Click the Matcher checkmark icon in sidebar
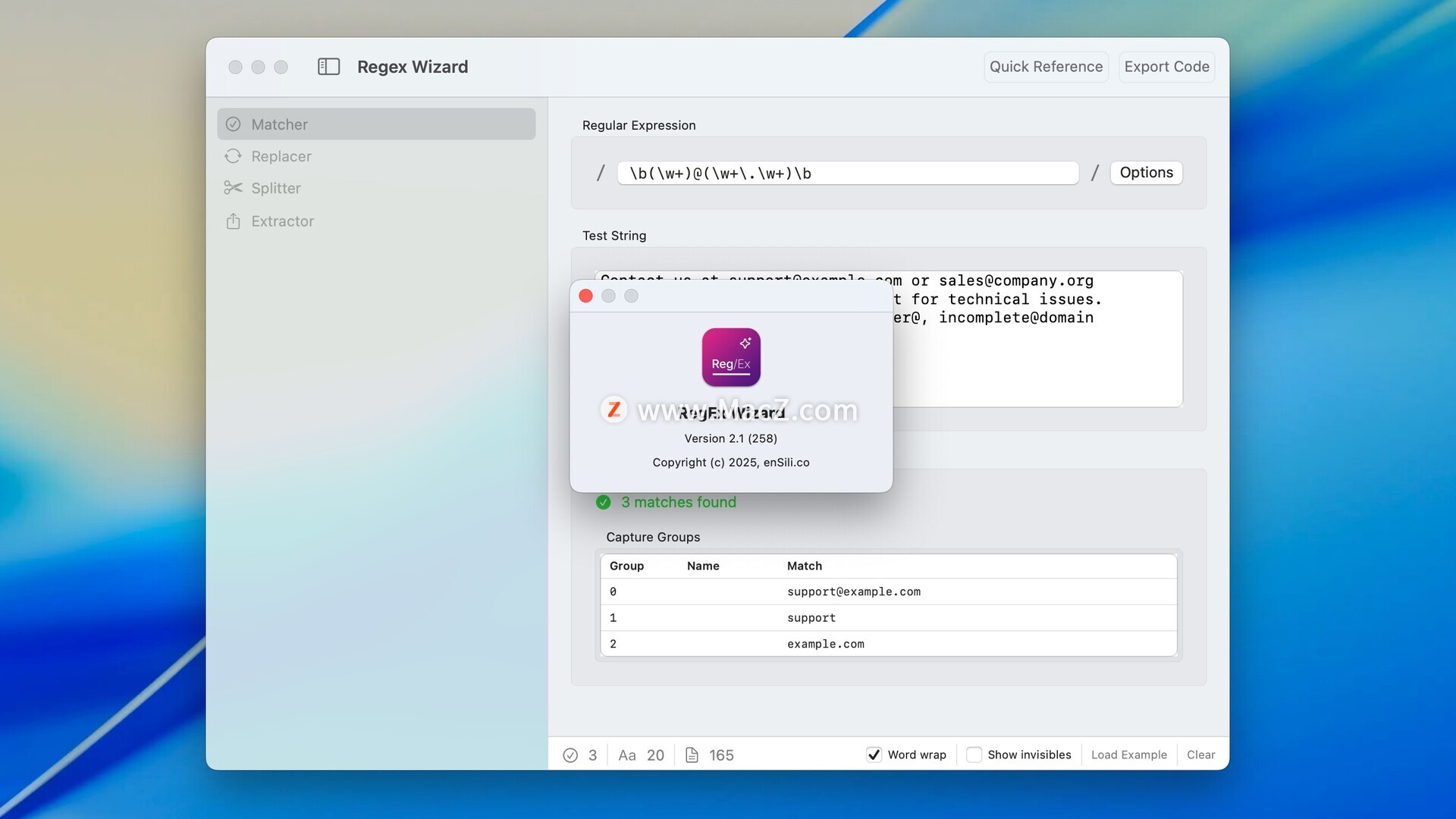The height and width of the screenshot is (819, 1456). [x=234, y=124]
